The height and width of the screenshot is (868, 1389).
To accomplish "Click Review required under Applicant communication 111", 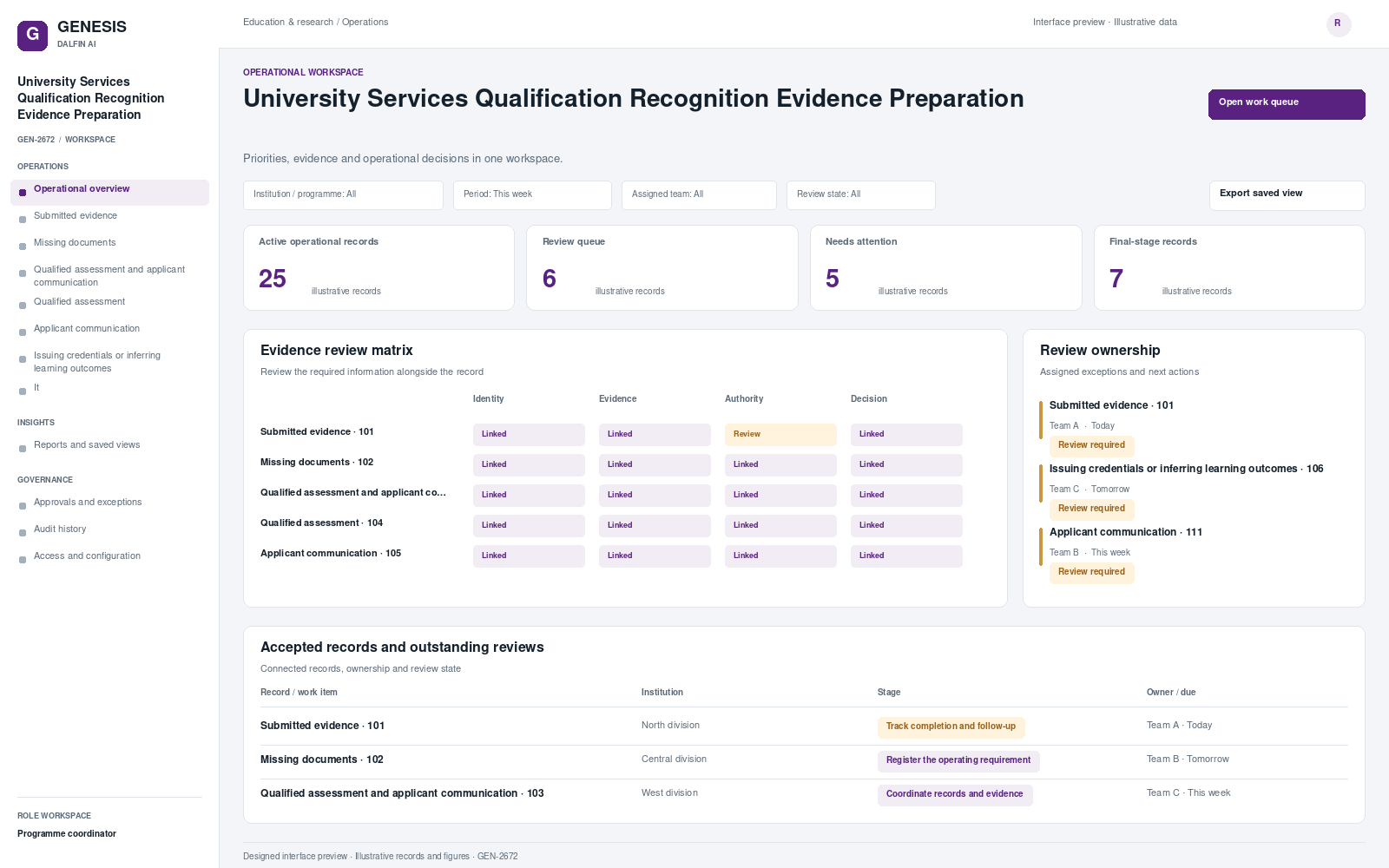I will pos(1091,572).
